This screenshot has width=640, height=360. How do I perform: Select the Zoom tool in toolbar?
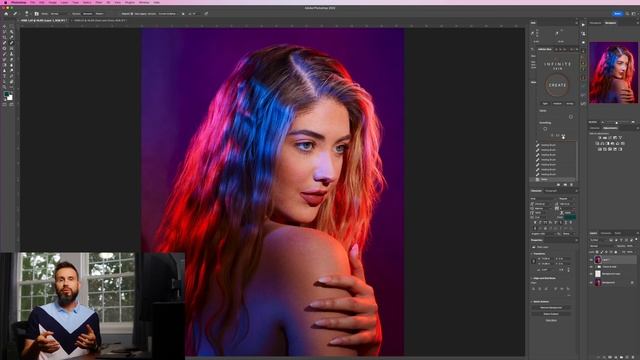point(4,87)
